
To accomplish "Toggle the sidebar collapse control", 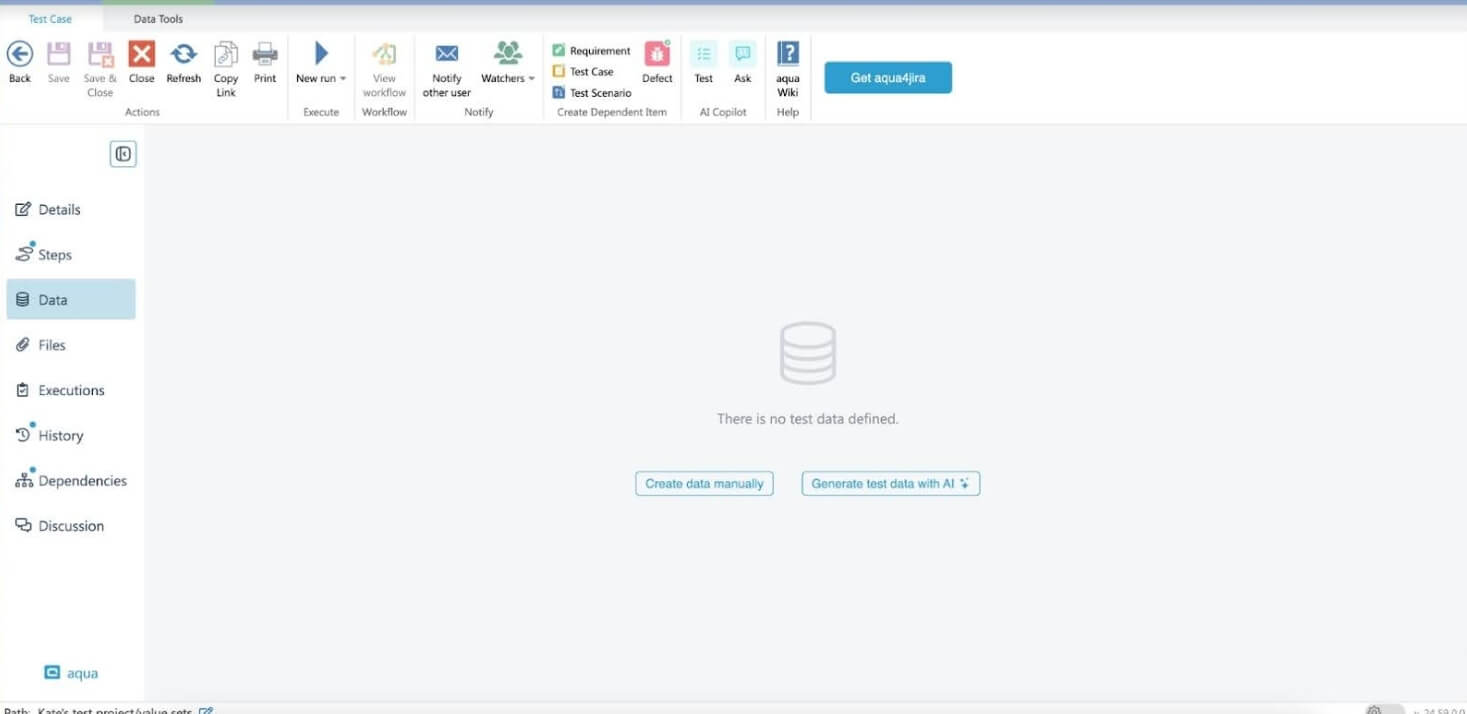I will pyautogui.click(x=122, y=153).
